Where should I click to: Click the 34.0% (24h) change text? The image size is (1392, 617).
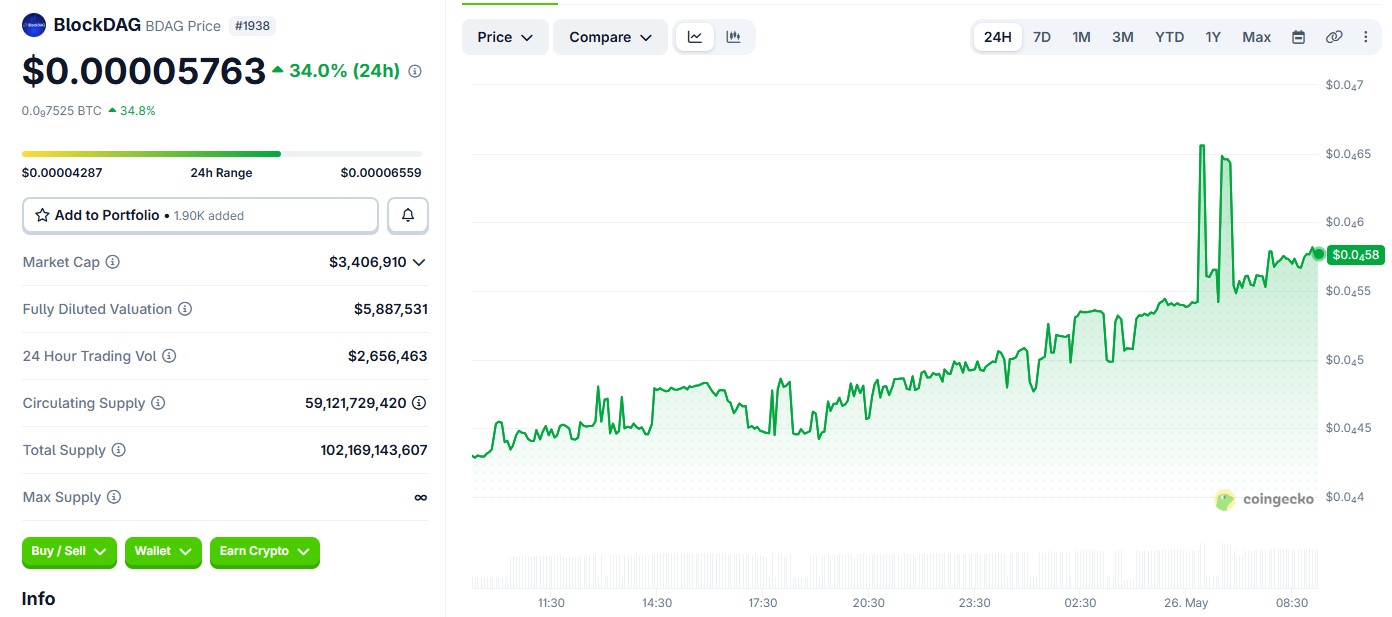point(344,71)
